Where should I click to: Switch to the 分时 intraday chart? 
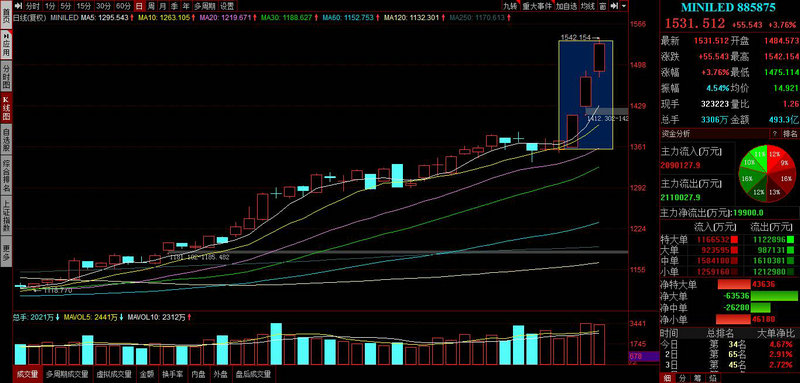32,6
